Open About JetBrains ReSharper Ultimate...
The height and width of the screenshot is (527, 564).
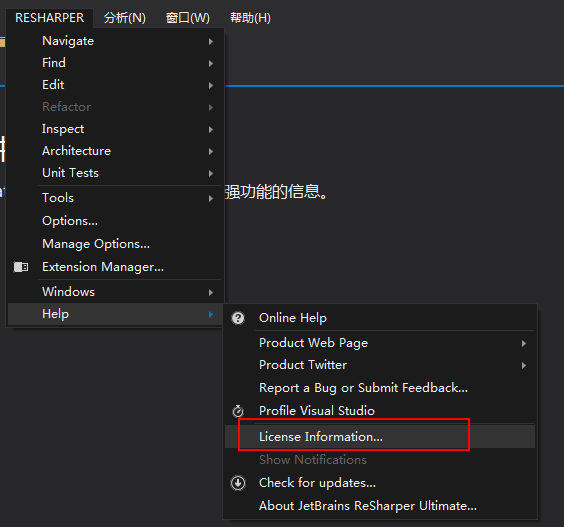[380, 506]
